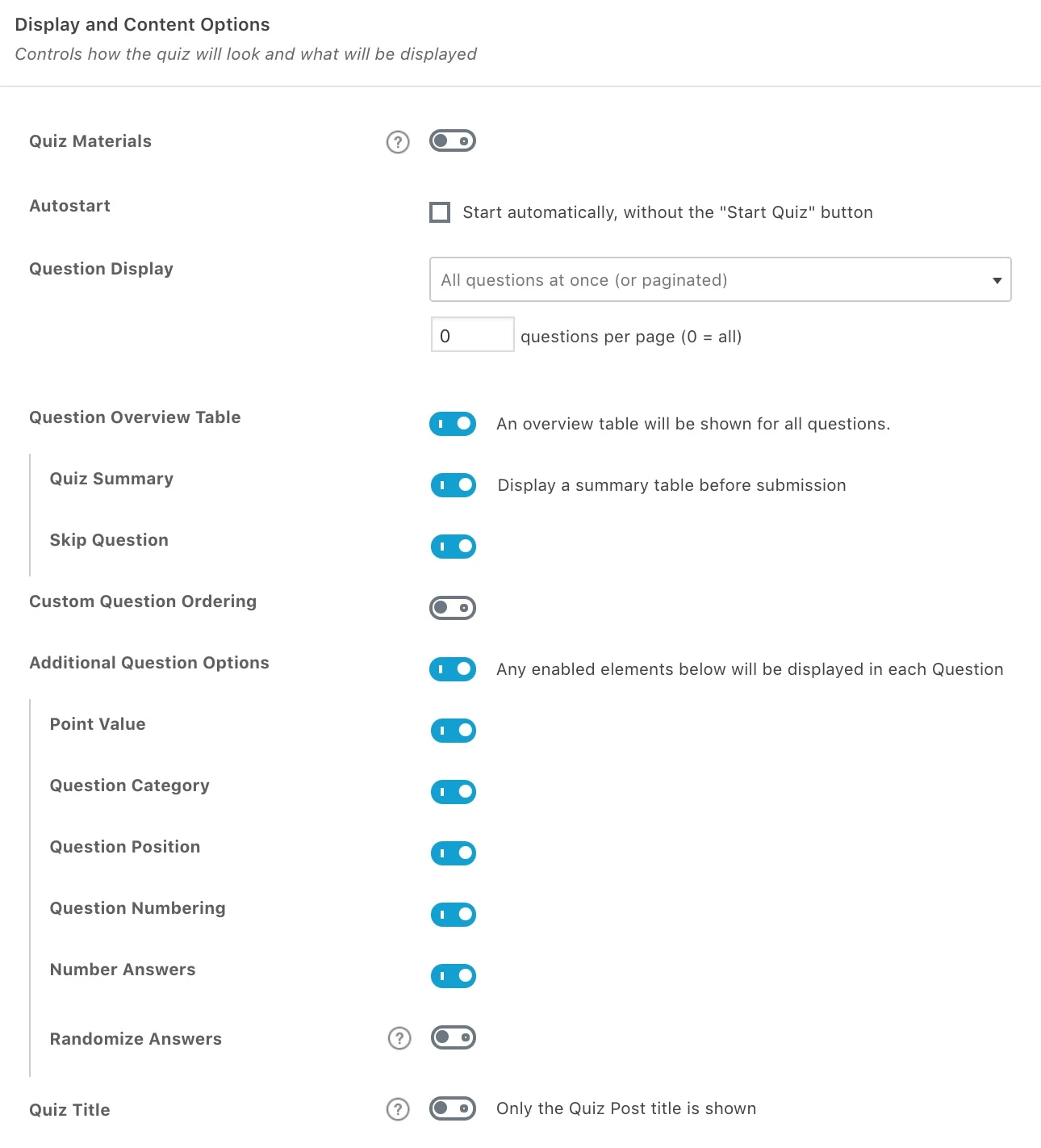The height and width of the screenshot is (1148, 1041).
Task: Switch off Question Category display
Action: pyautogui.click(x=454, y=792)
